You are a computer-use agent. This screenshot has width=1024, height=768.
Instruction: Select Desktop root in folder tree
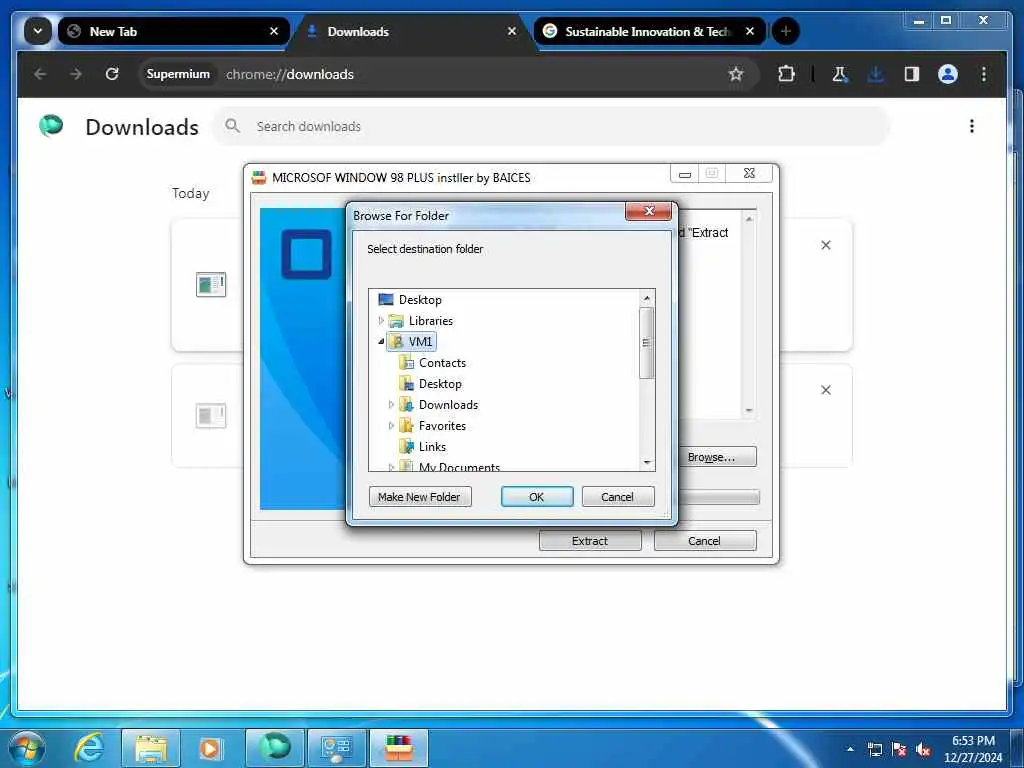[410, 300]
